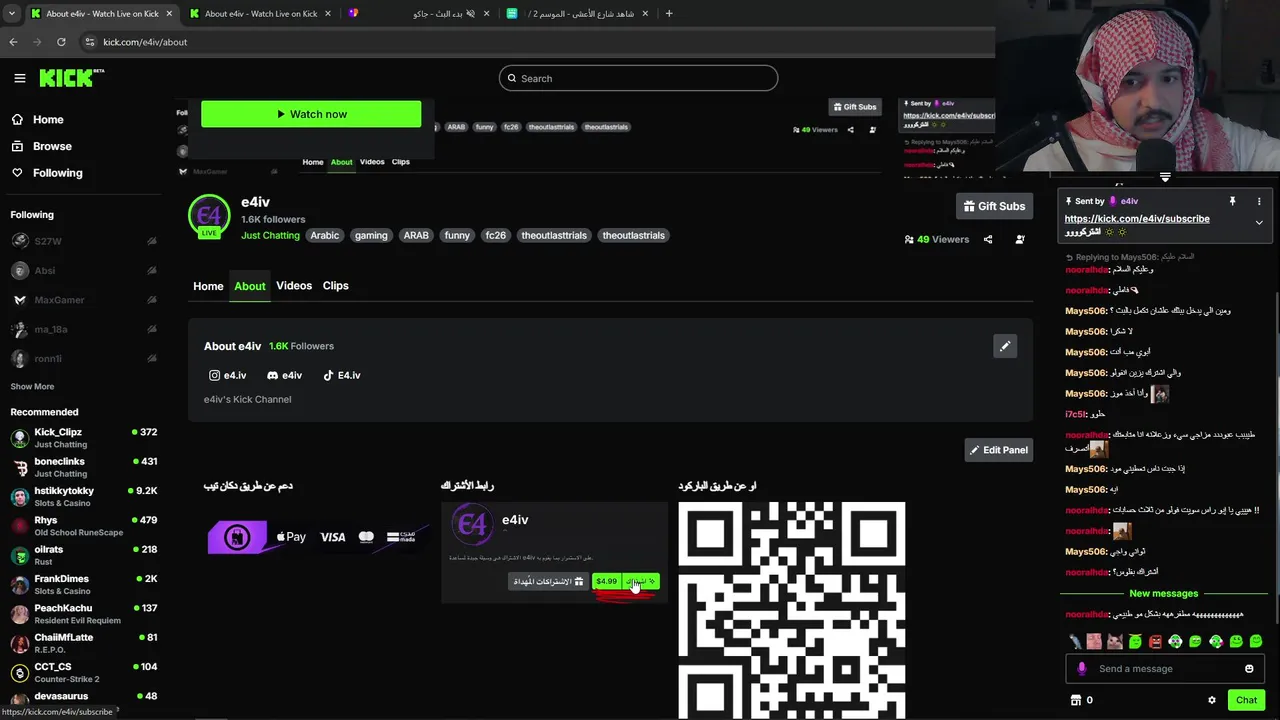1280x720 pixels.
Task: Open the browser tab search dropdown
Action: [11, 14]
